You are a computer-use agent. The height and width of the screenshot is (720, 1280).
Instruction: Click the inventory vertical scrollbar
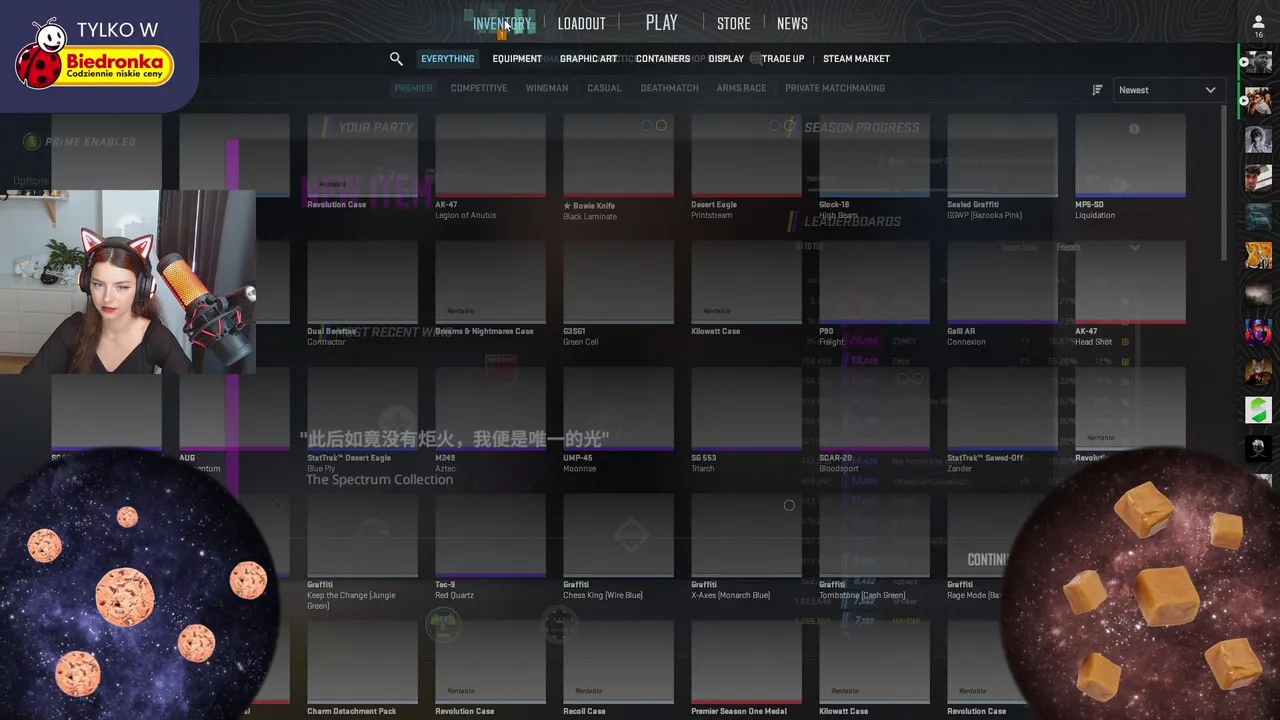[x=1225, y=184]
